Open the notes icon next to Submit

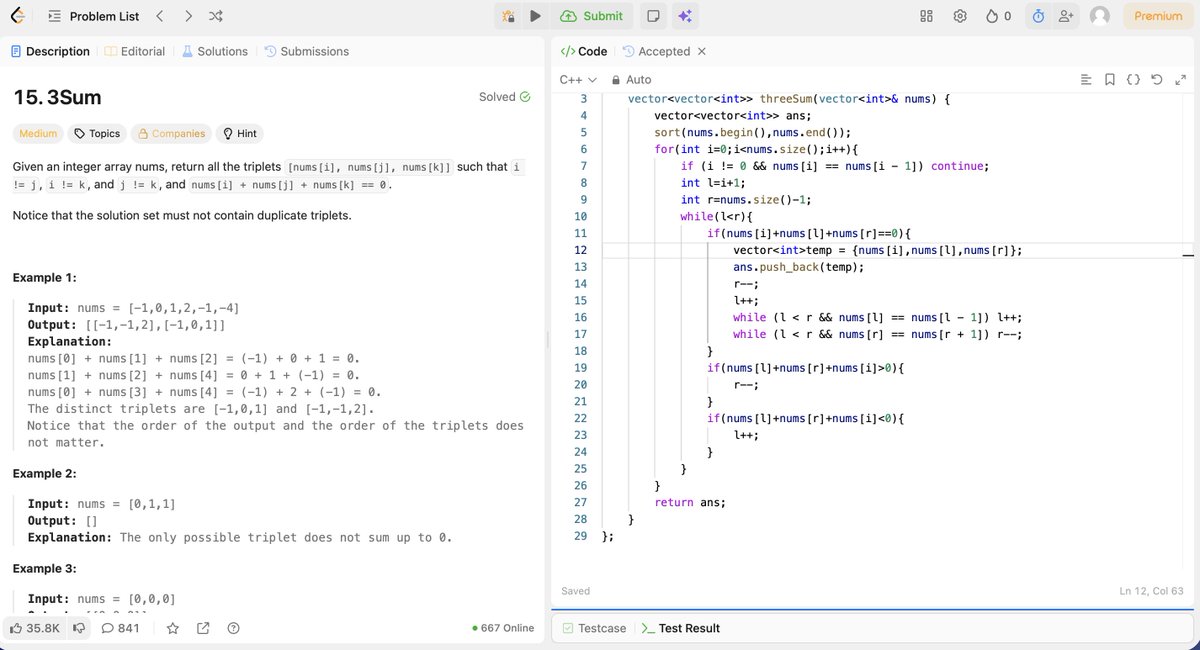[x=652, y=16]
